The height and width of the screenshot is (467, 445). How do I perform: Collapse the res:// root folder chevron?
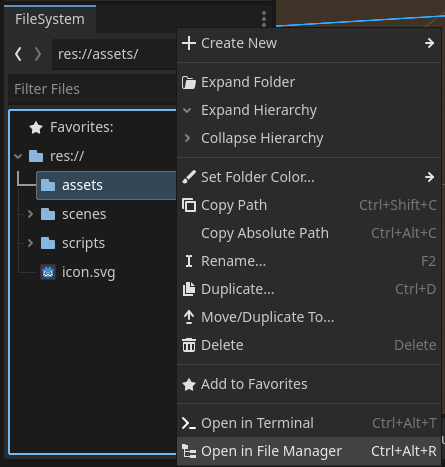[x=18, y=156]
